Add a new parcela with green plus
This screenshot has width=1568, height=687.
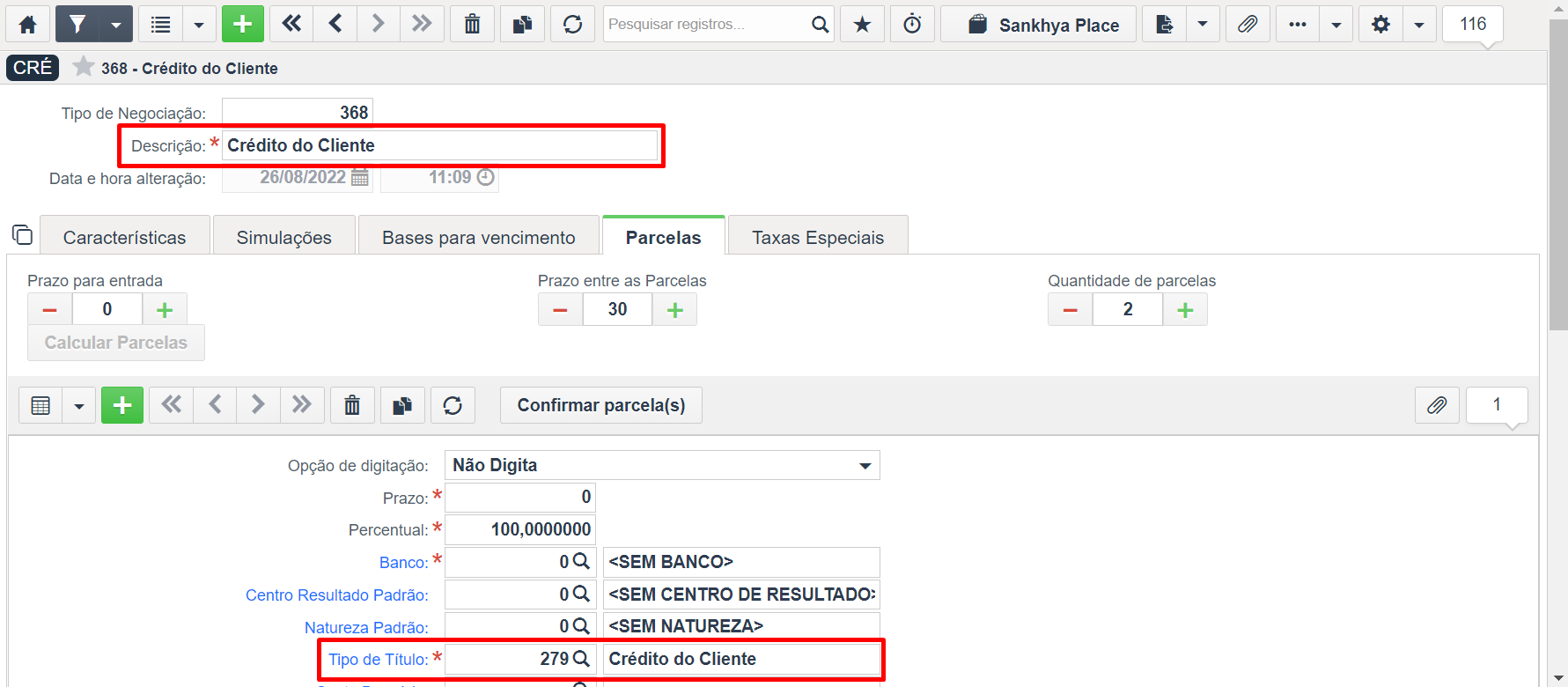[122, 405]
